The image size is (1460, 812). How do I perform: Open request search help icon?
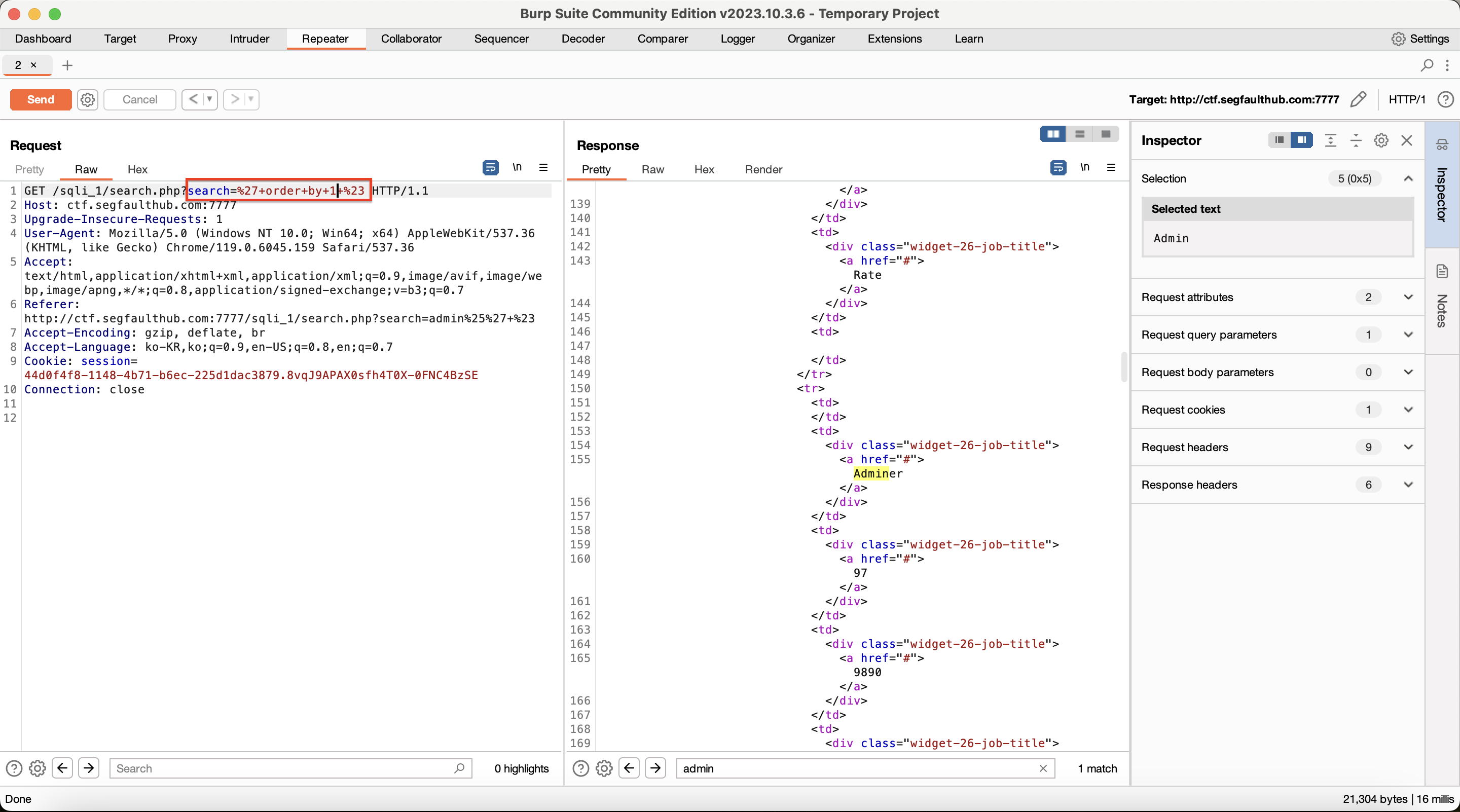click(x=14, y=768)
